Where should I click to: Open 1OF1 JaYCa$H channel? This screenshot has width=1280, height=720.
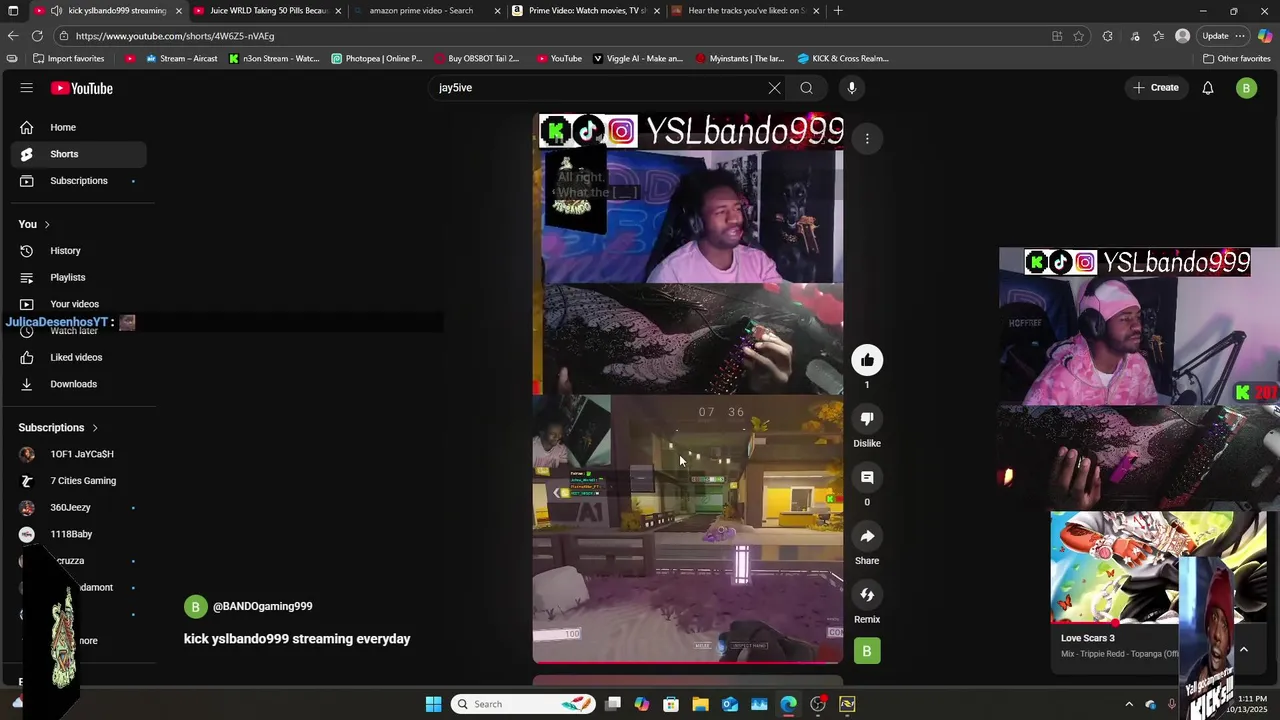pos(79,454)
